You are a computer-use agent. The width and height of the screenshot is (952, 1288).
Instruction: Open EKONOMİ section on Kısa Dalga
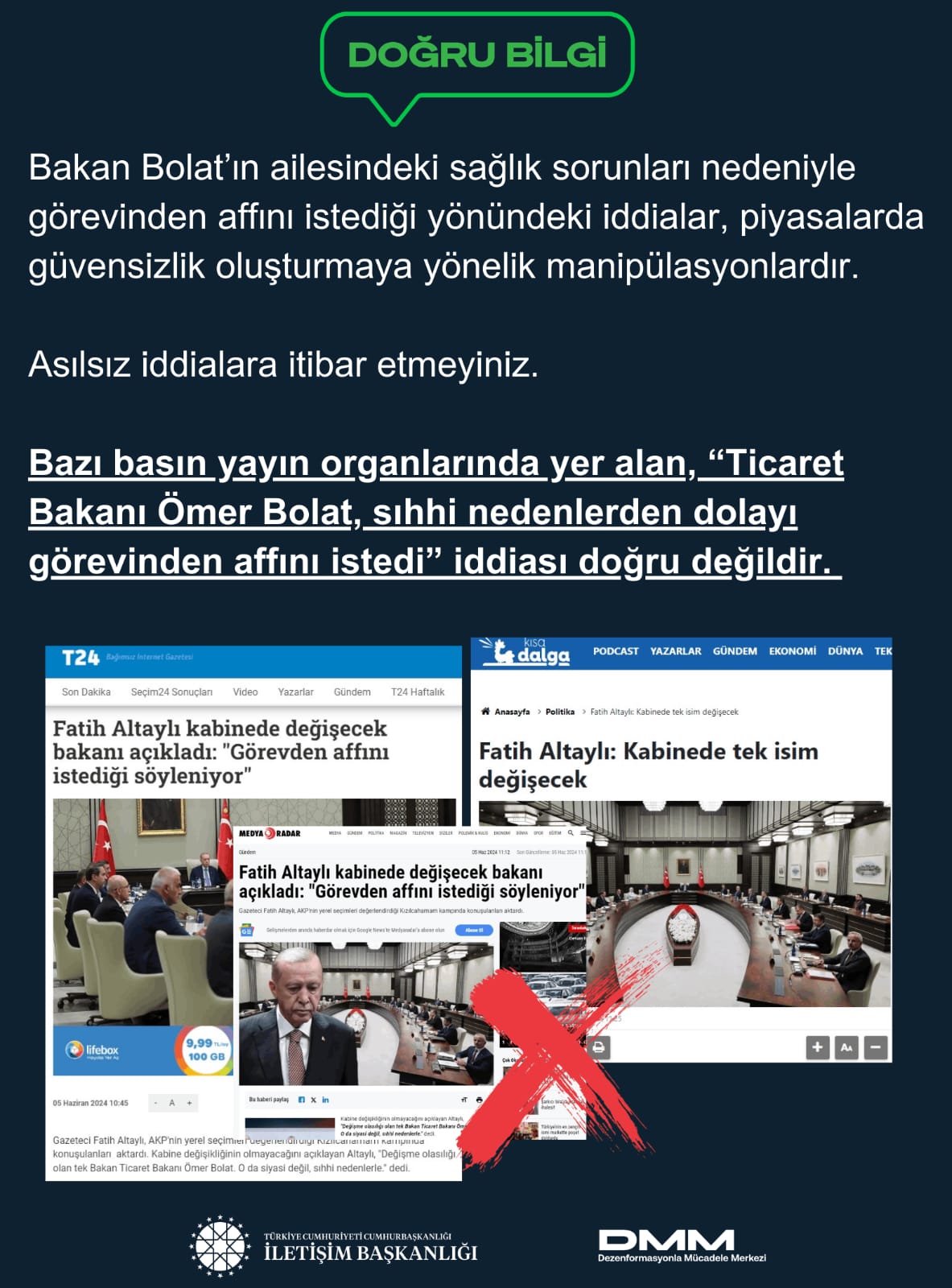click(792, 651)
